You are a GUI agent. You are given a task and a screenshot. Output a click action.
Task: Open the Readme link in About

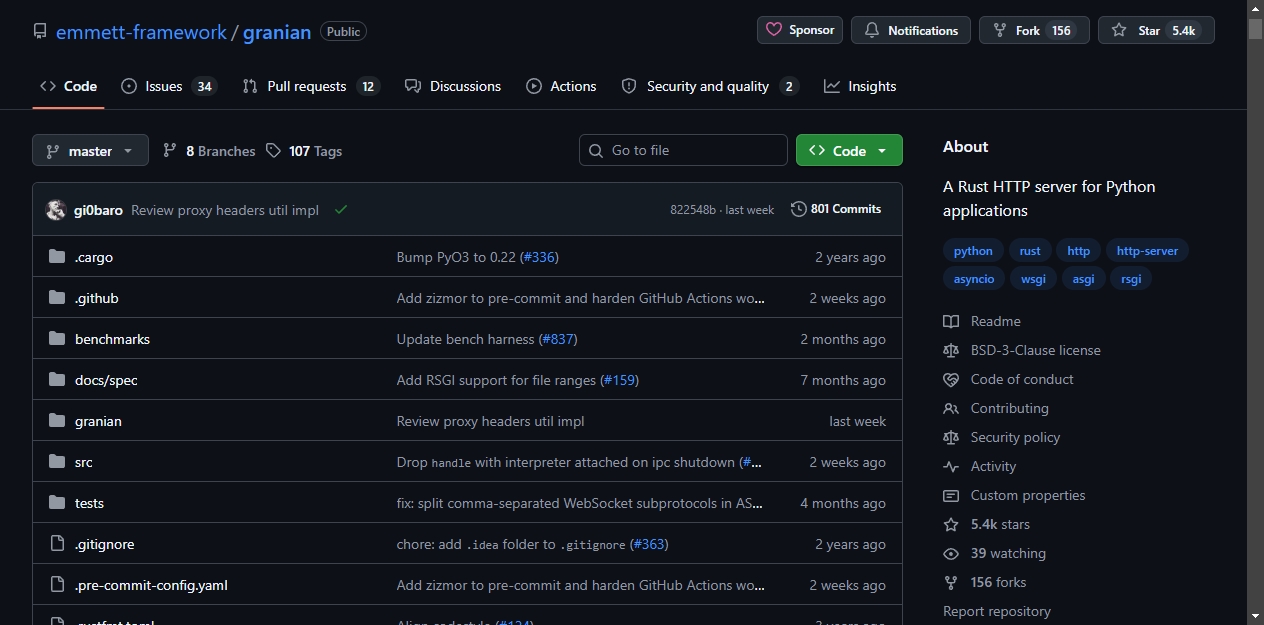[982, 321]
